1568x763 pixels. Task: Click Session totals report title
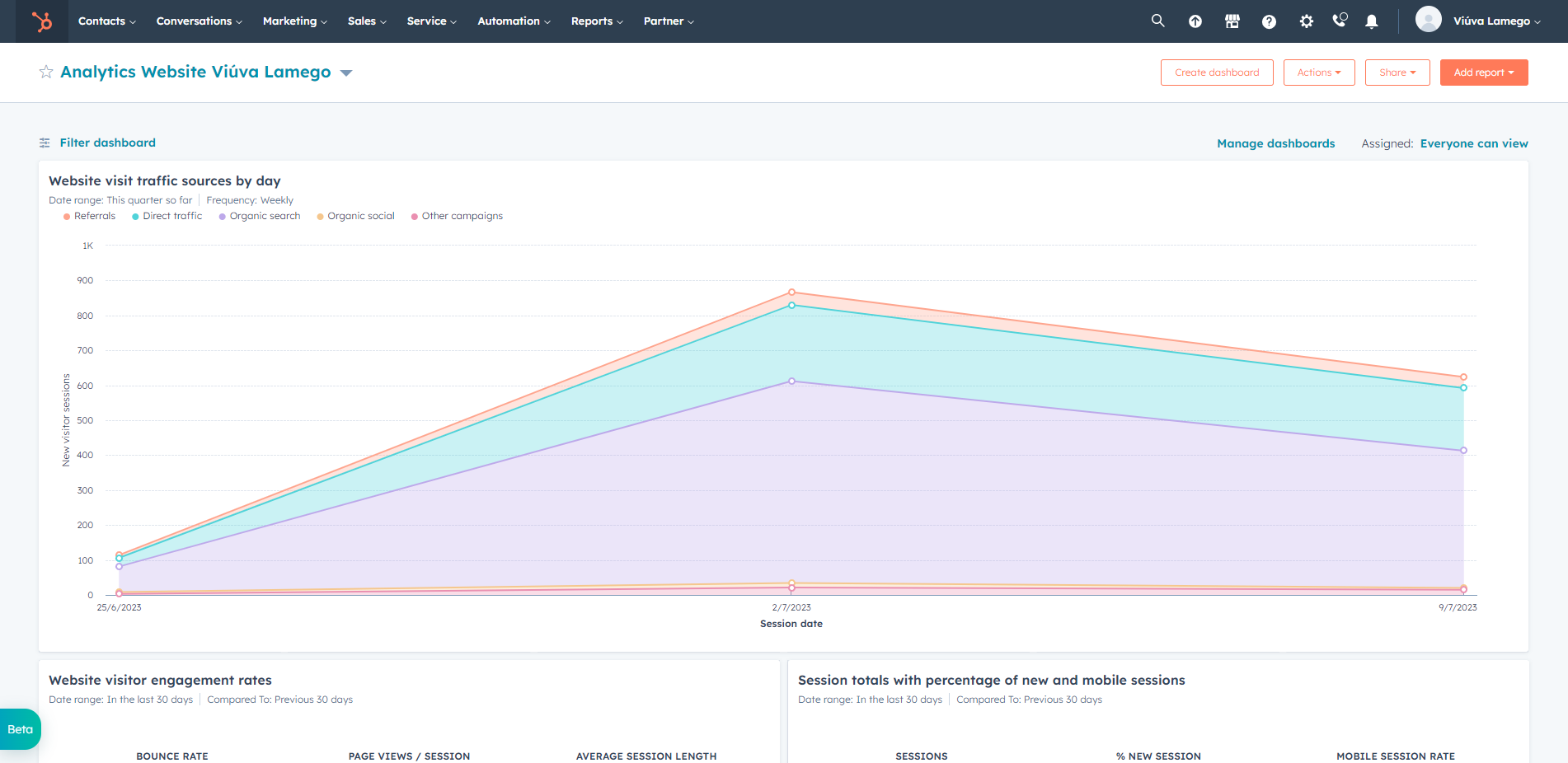point(992,680)
